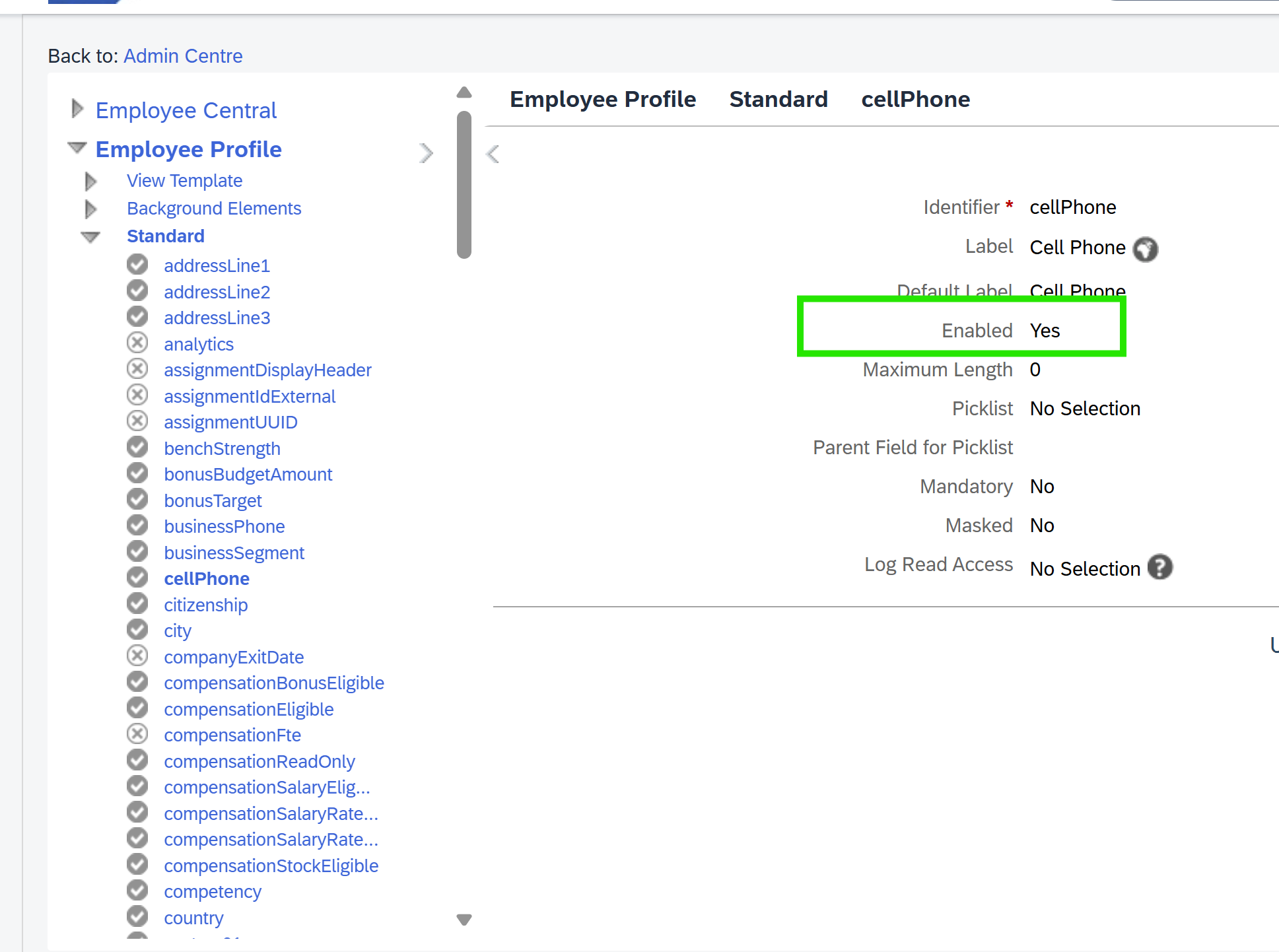This screenshot has width=1279, height=952.
Task: Open the Admin Centre link
Action: pyautogui.click(x=183, y=56)
